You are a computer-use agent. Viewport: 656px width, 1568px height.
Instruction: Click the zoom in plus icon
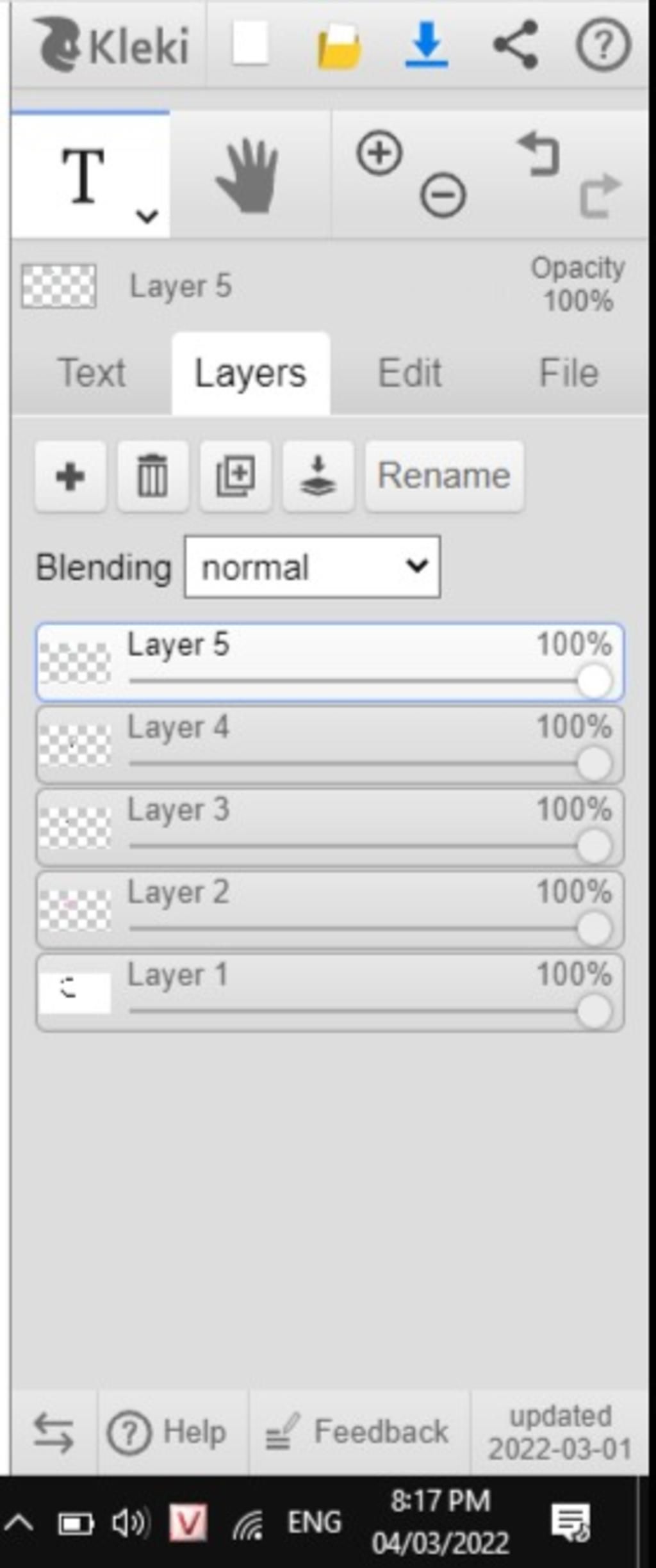tap(379, 153)
